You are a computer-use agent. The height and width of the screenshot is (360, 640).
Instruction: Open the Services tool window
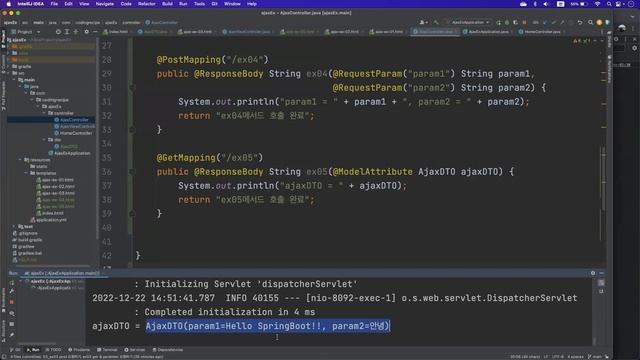pos(135,350)
